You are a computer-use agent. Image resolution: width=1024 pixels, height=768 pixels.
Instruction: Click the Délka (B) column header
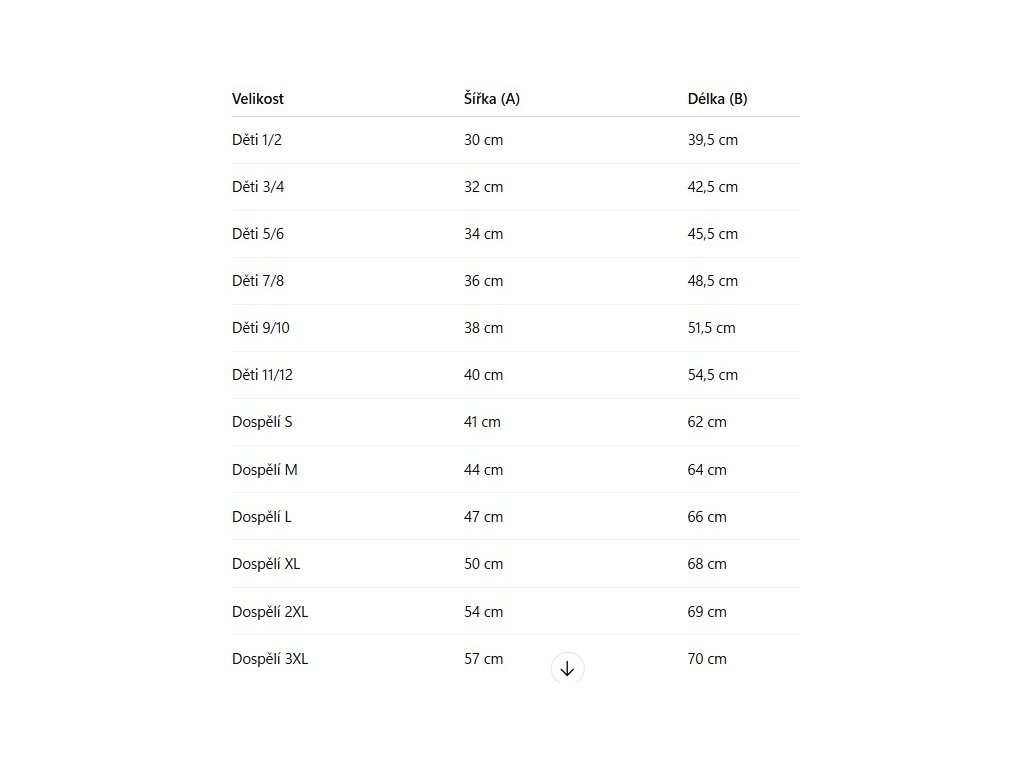click(717, 99)
